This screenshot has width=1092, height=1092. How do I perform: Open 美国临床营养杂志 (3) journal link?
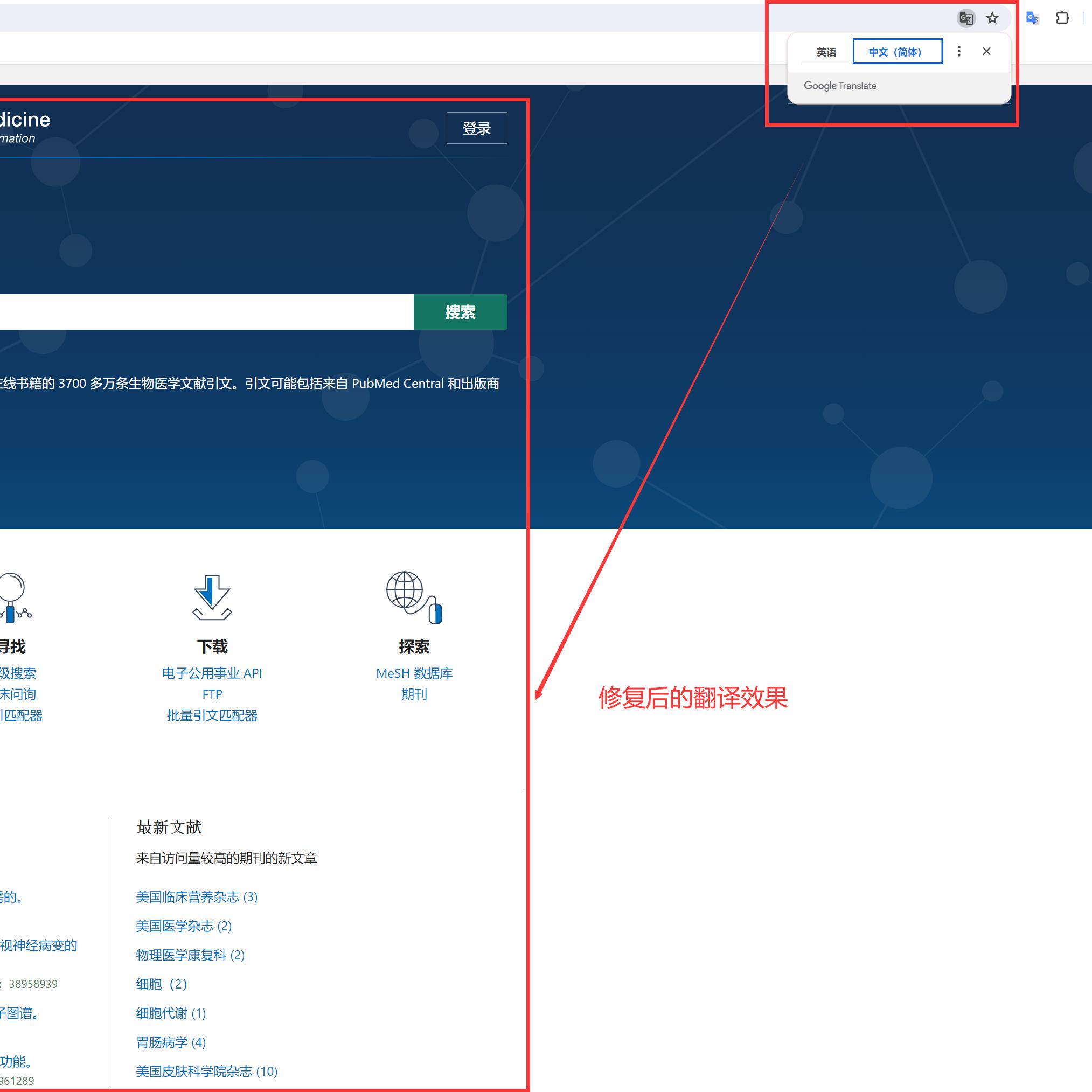coord(197,897)
